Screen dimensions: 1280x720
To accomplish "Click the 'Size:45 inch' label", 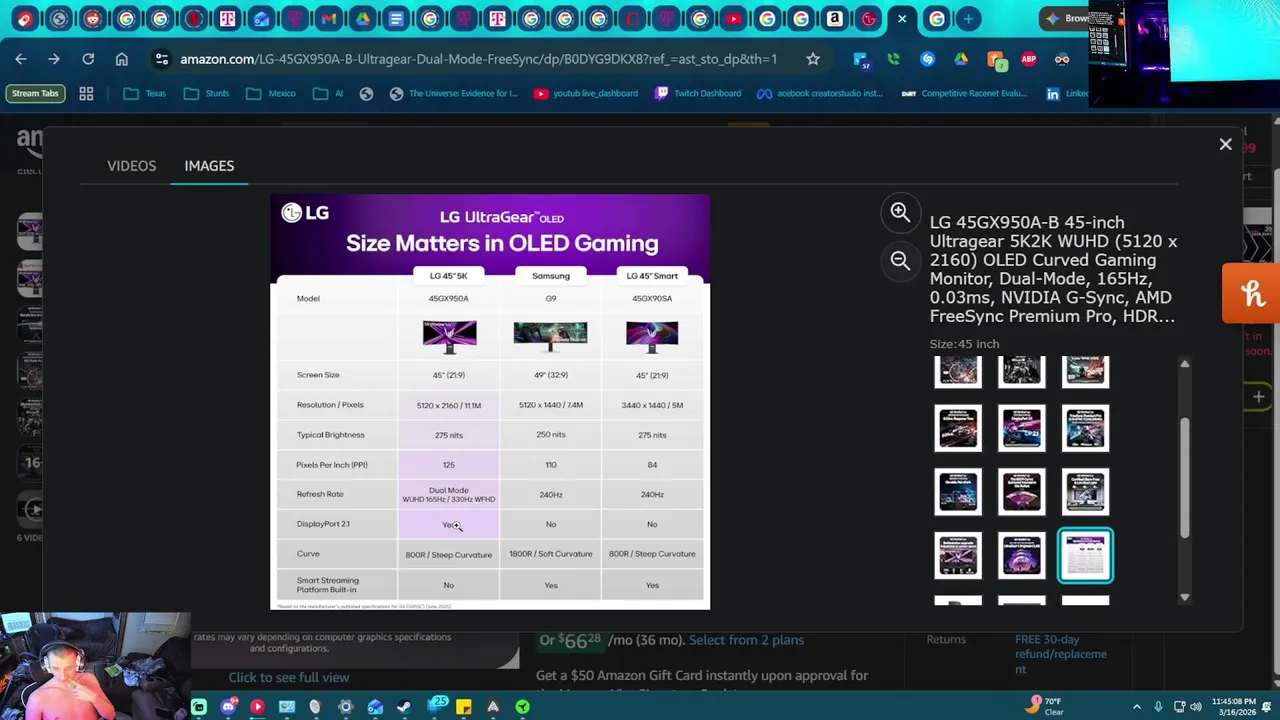I will 964,344.
